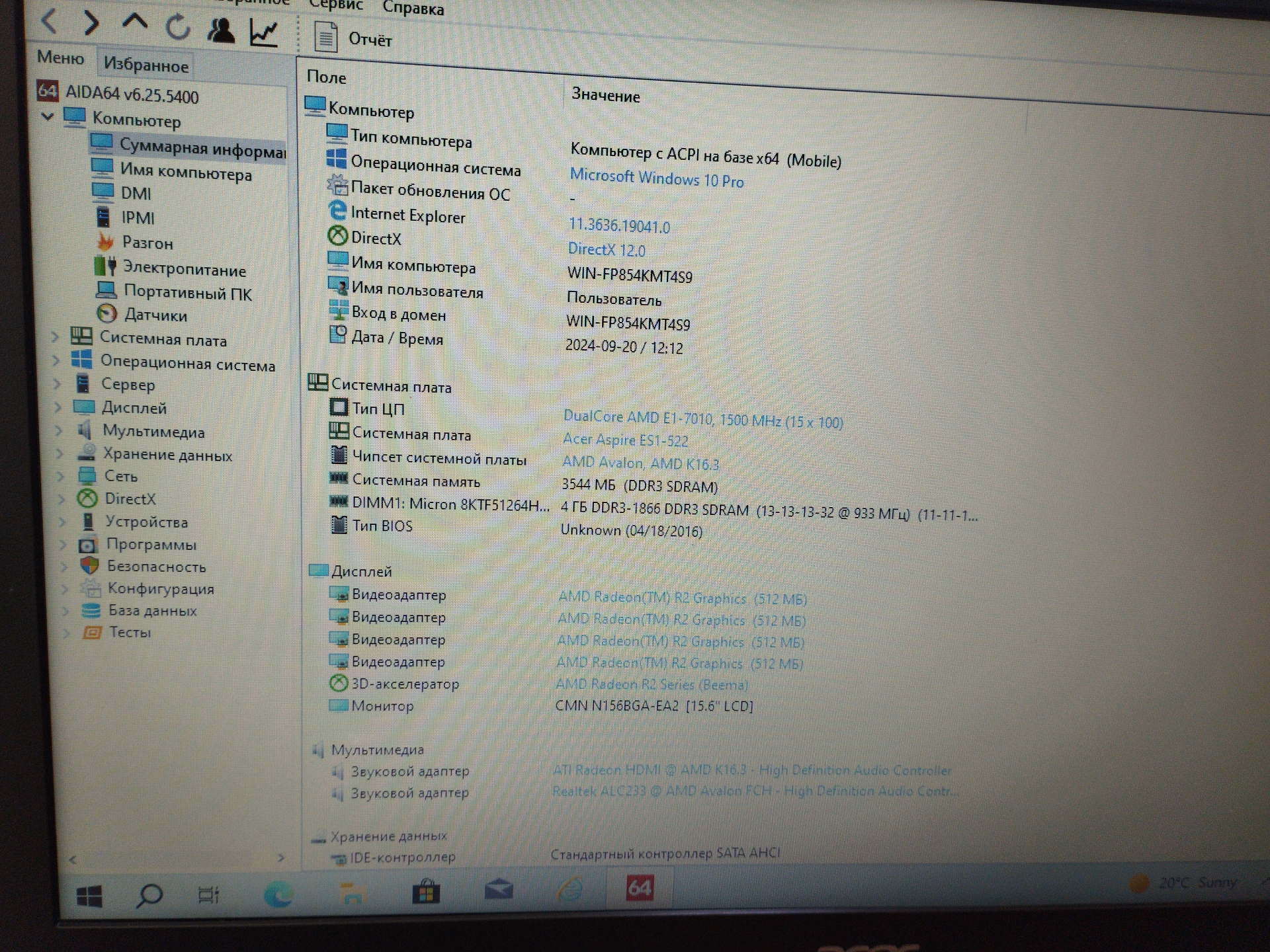
Task: Click the AIDA64 taskbar button
Action: tap(640, 888)
